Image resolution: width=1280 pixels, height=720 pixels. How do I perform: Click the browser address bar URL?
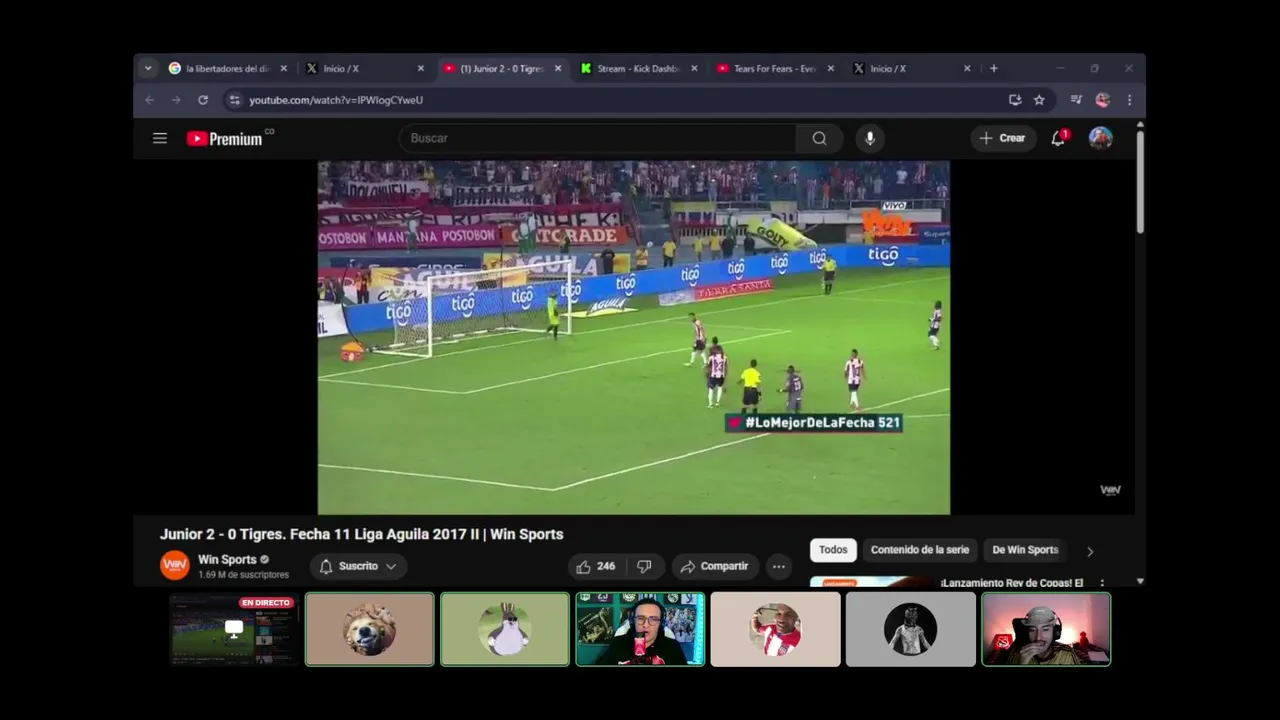[x=336, y=100]
